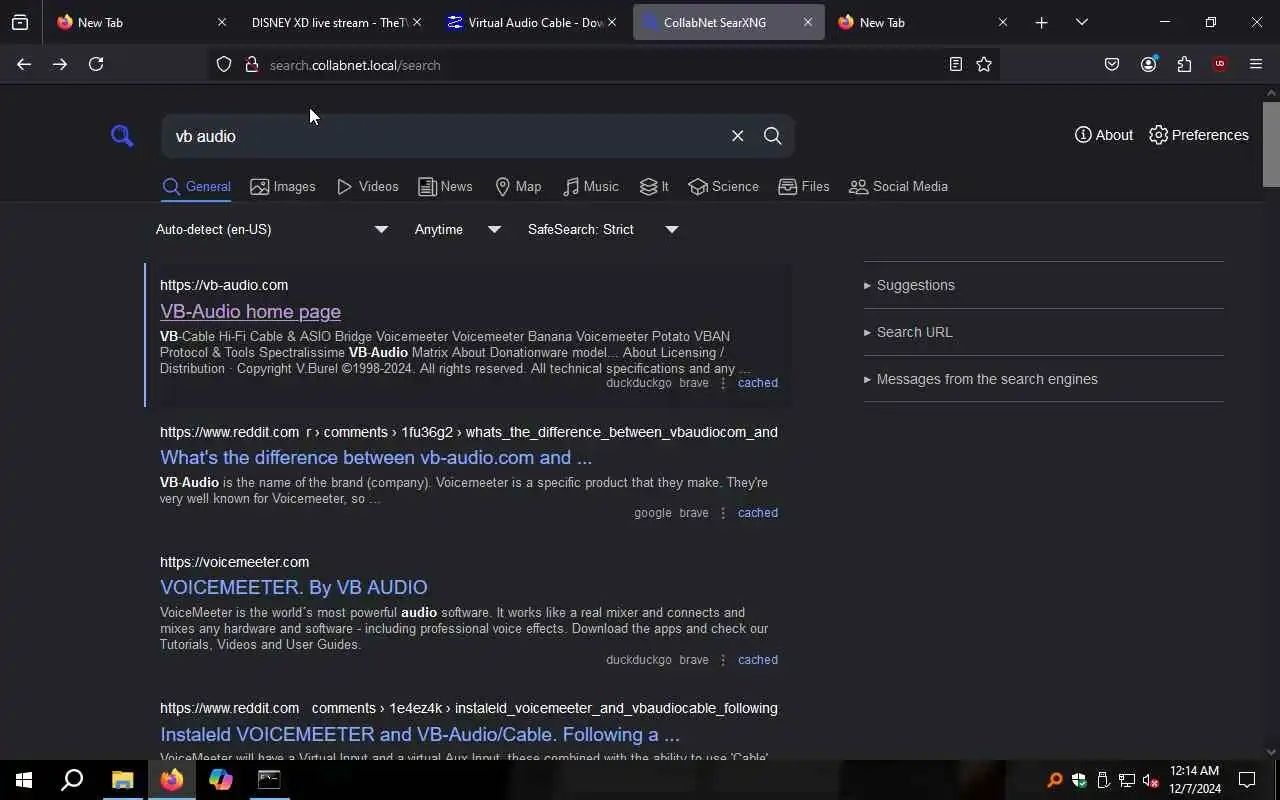1280x800 pixels.
Task: Open the taskbar clock and date
Action: click(x=1195, y=780)
